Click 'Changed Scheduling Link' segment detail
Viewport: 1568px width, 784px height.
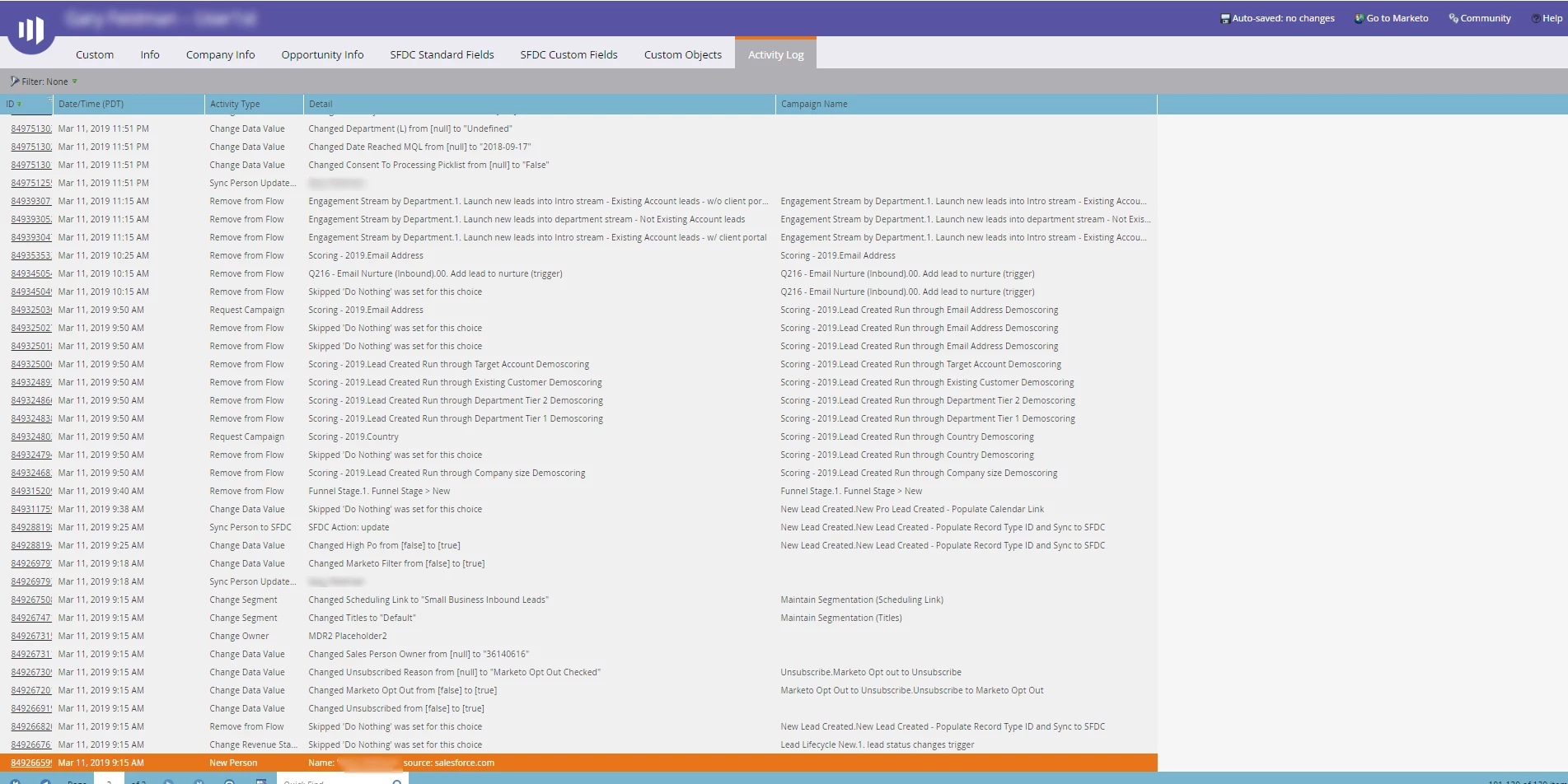[x=428, y=600]
